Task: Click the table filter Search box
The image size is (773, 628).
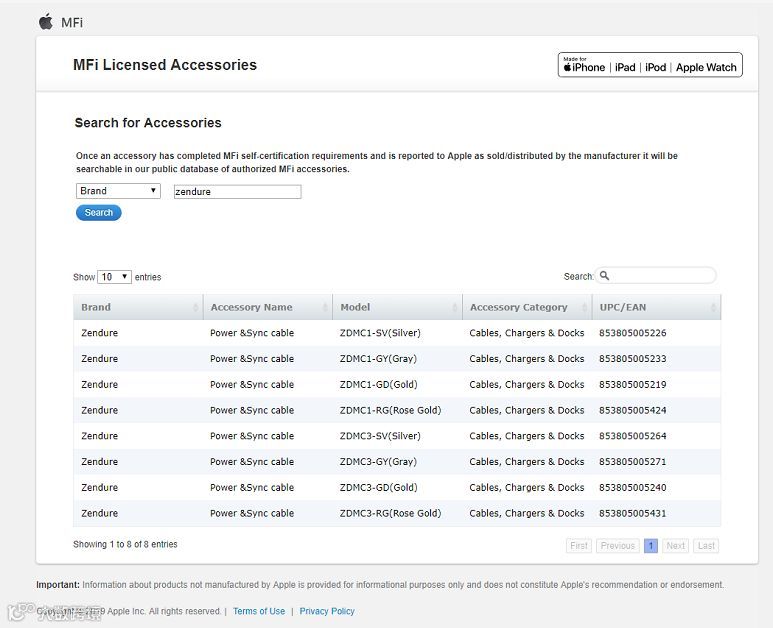Action: coord(656,276)
